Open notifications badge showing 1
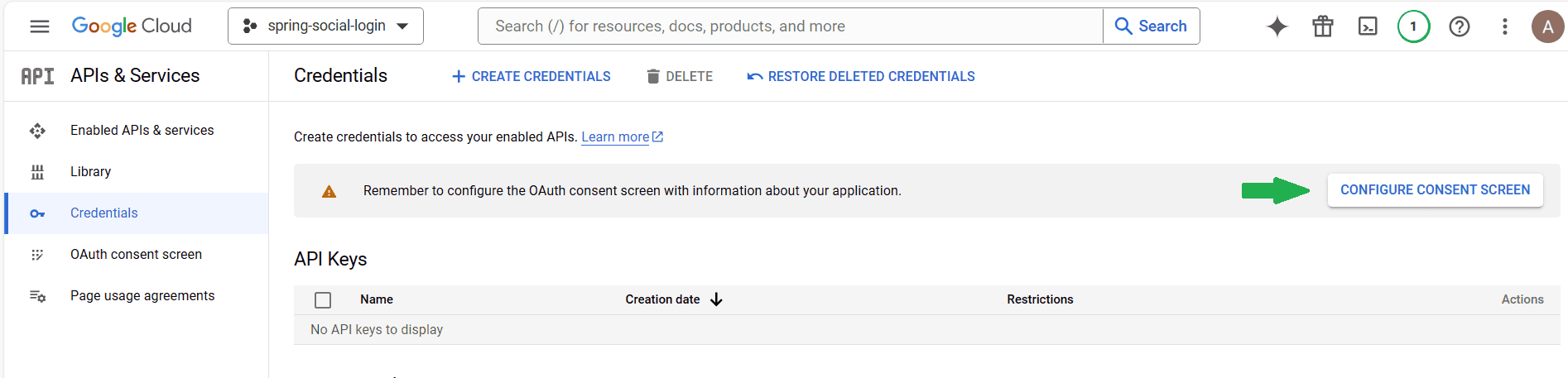Image resolution: width=1568 pixels, height=378 pixels. tap(1413, 26)
